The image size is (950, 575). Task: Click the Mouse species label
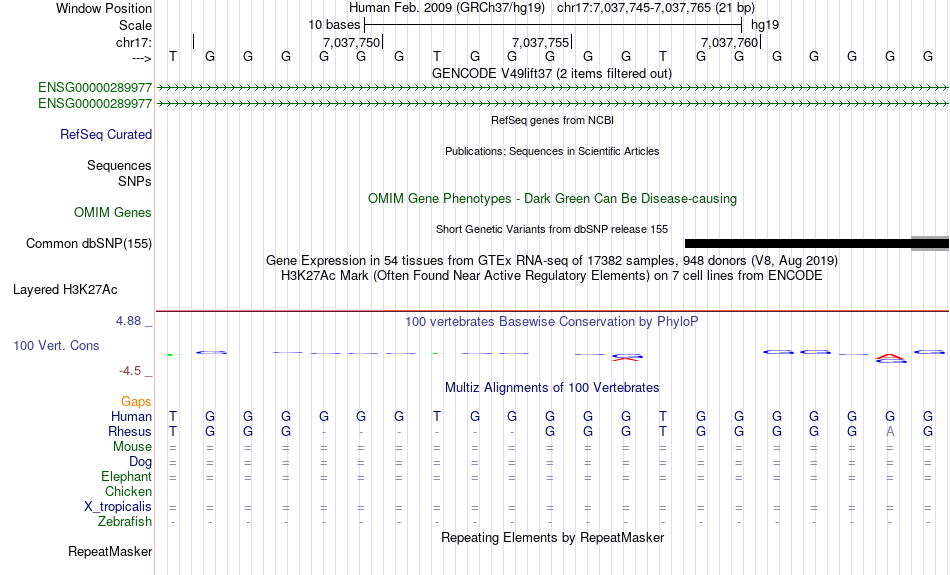[x=132, y=447]
